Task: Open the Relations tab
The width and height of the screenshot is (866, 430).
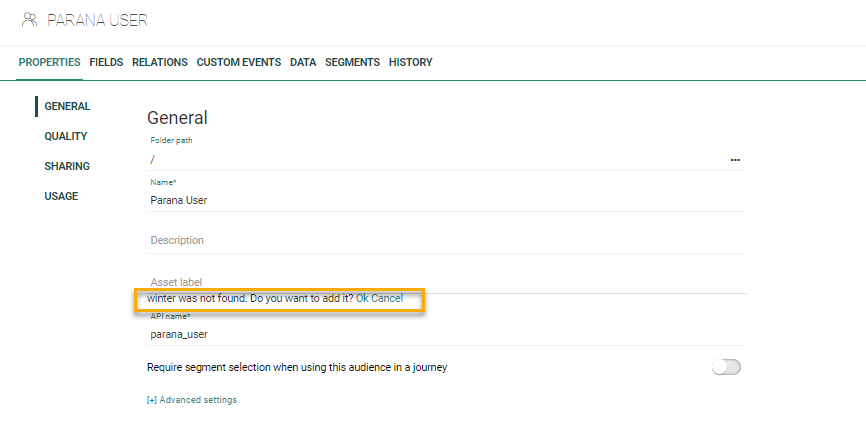Action: tap(160, 62)
